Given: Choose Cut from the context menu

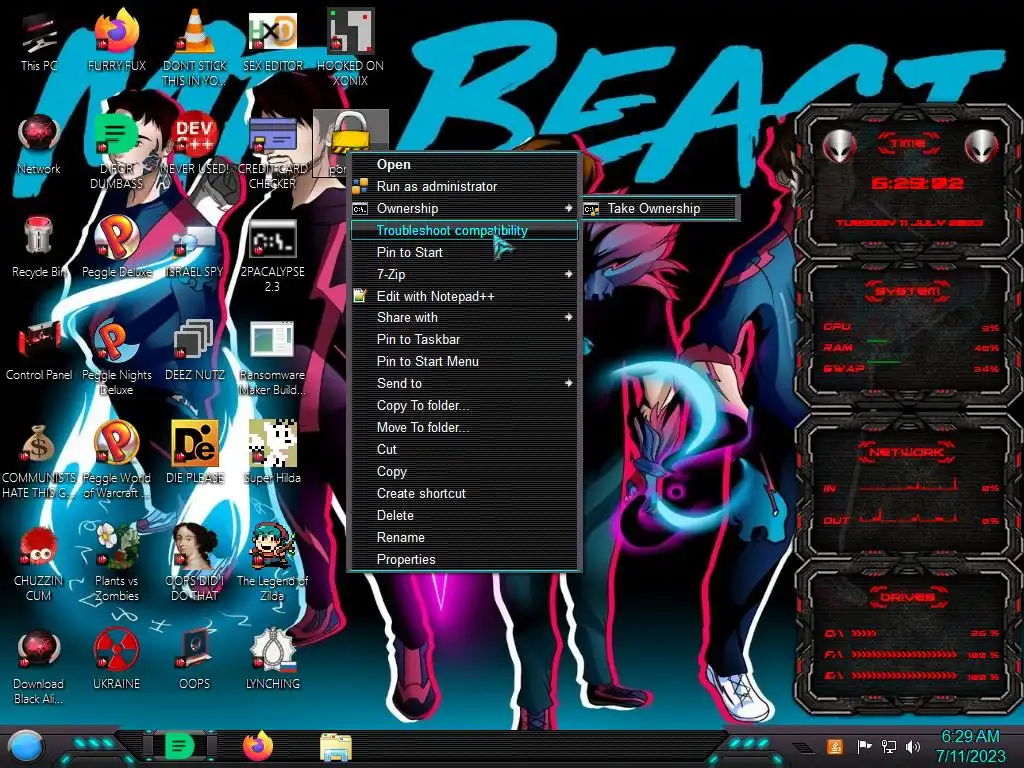Looking at the screenshot, I should (464, 449).
